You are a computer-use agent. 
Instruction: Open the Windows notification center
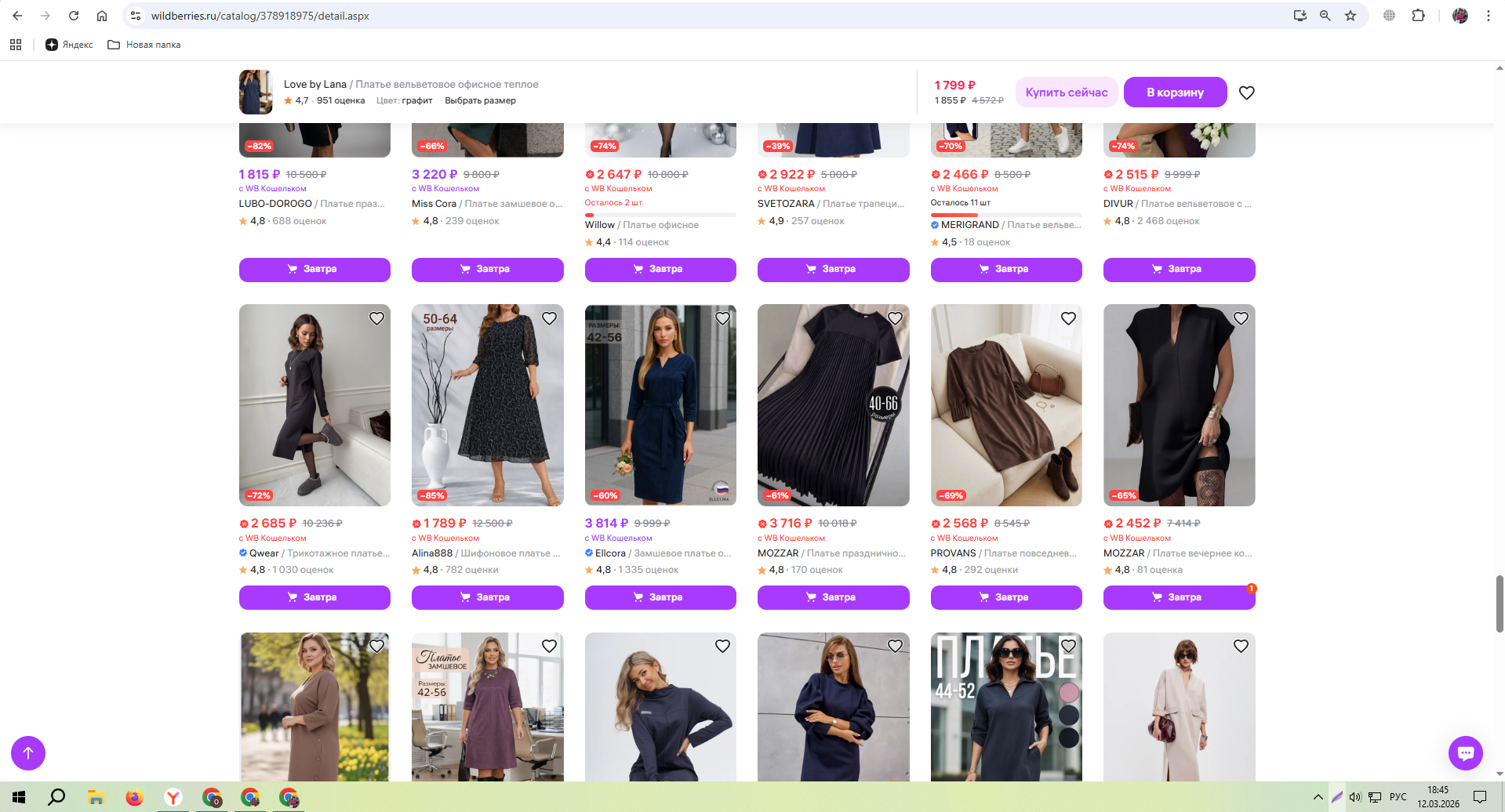1480,797
